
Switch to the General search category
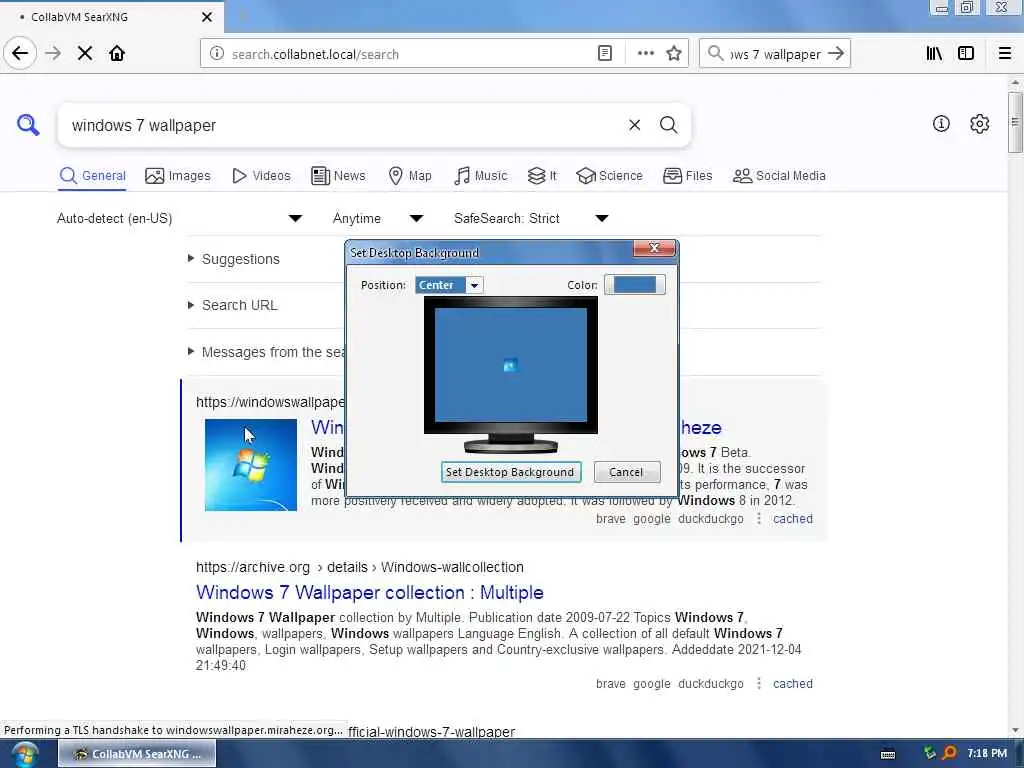[x=92, y=176]
